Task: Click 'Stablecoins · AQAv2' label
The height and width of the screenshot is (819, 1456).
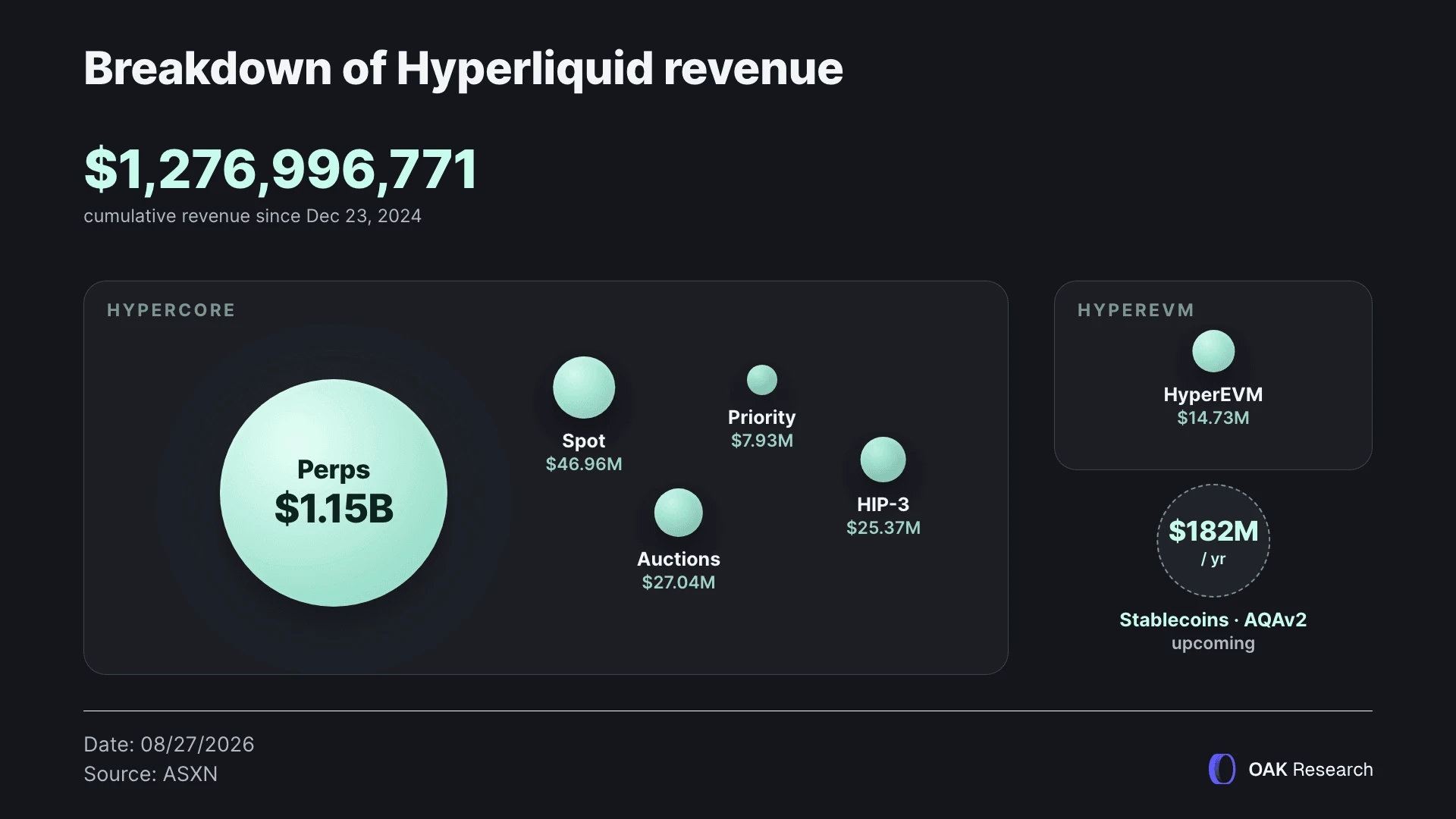Action: click(x=1213, y=620)
